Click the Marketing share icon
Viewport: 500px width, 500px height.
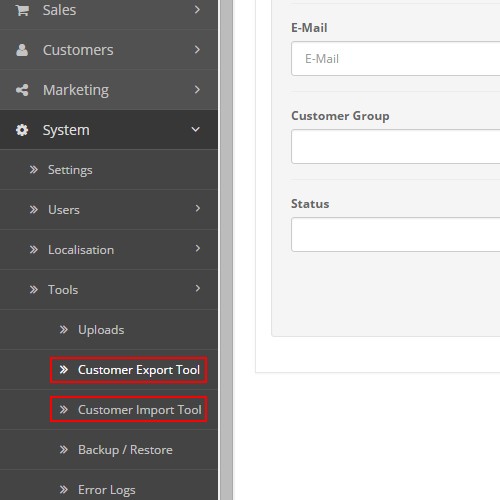coord(22,90)
